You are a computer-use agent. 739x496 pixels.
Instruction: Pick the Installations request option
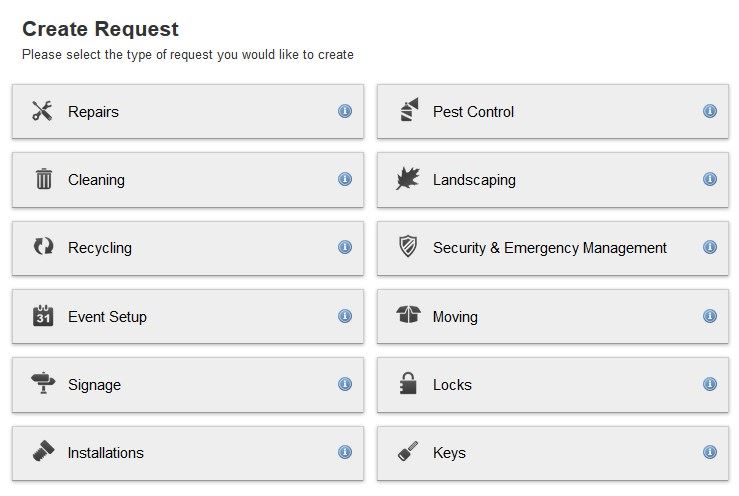coord(105,453)
